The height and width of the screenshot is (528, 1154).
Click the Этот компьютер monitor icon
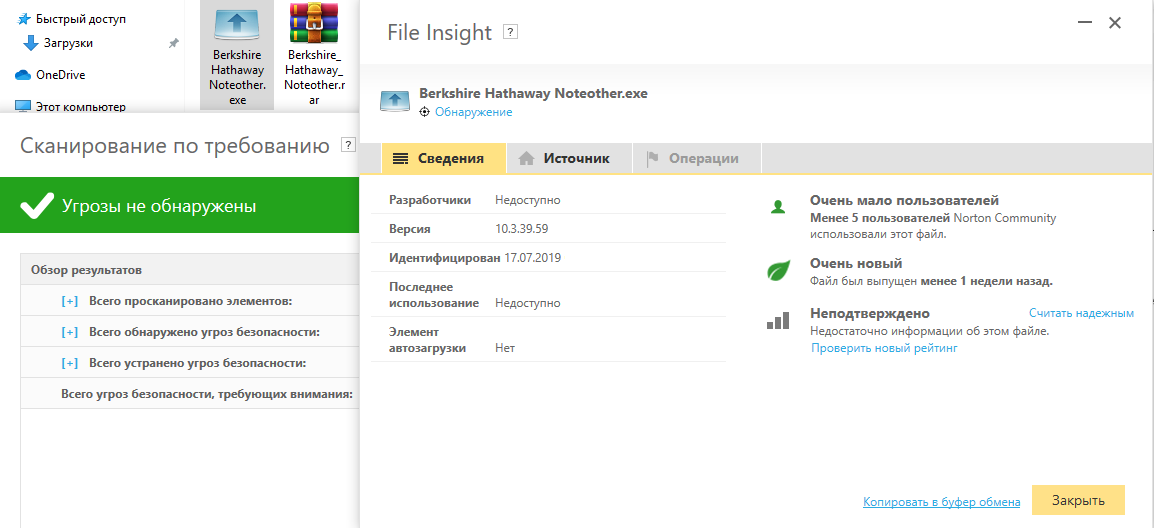(23, 107)
